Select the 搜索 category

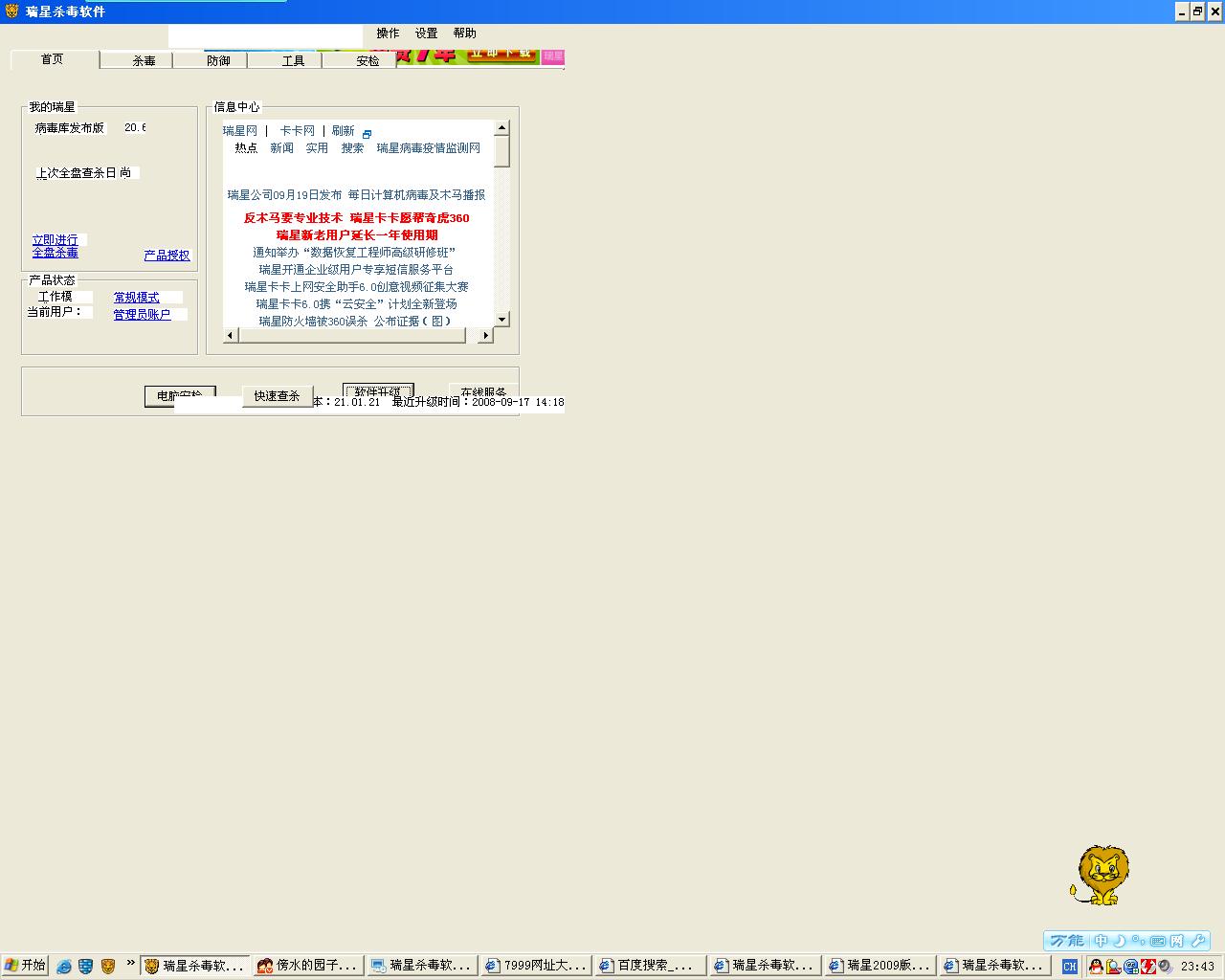click(x=352, y=148)
